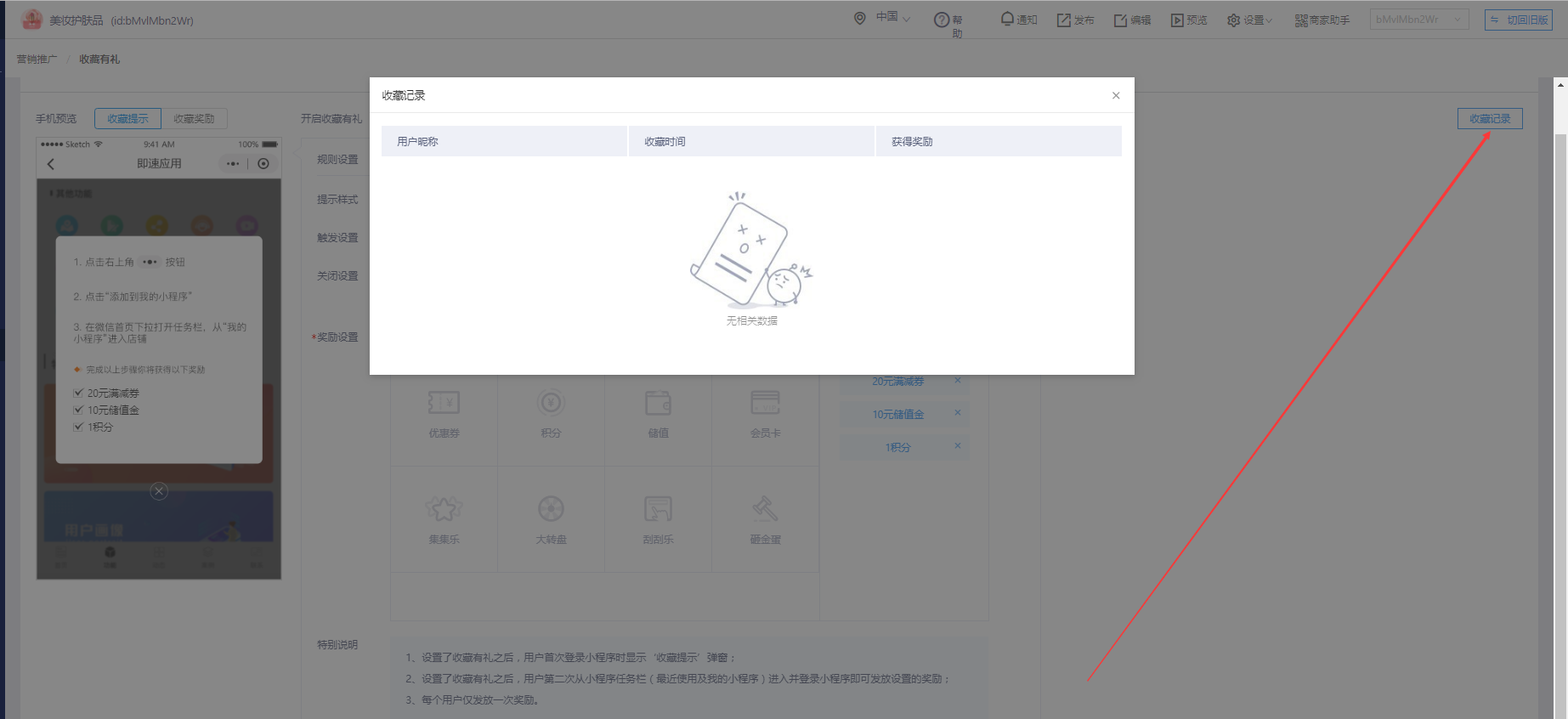Open 商家助手 merchant assistant
Screen dimensions: 1568x719
click(1322, 20)
